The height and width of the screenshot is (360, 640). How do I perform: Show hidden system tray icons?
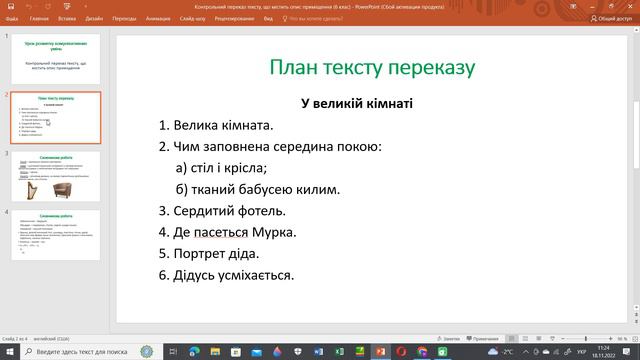tap(526, 351)
